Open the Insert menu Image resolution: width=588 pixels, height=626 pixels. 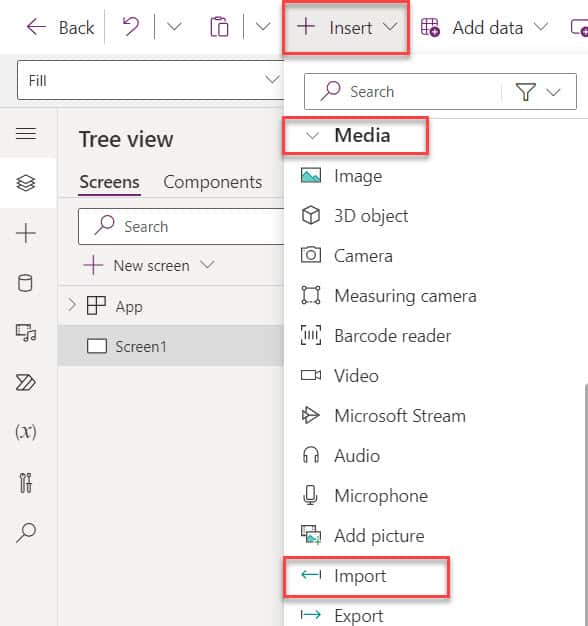coord(346,28)
